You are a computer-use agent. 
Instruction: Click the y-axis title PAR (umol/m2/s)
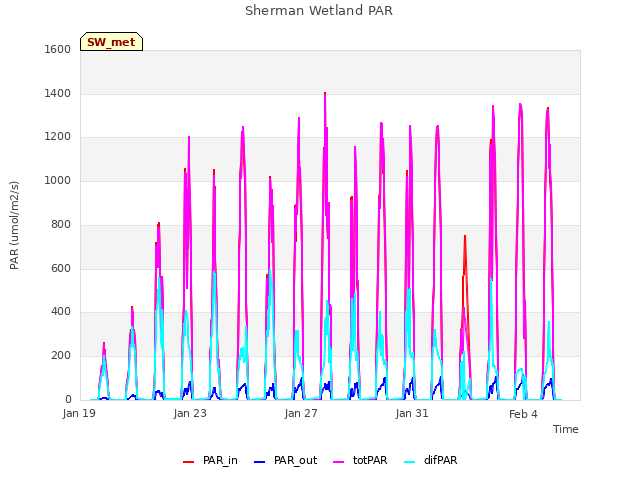tap(14, 225)
